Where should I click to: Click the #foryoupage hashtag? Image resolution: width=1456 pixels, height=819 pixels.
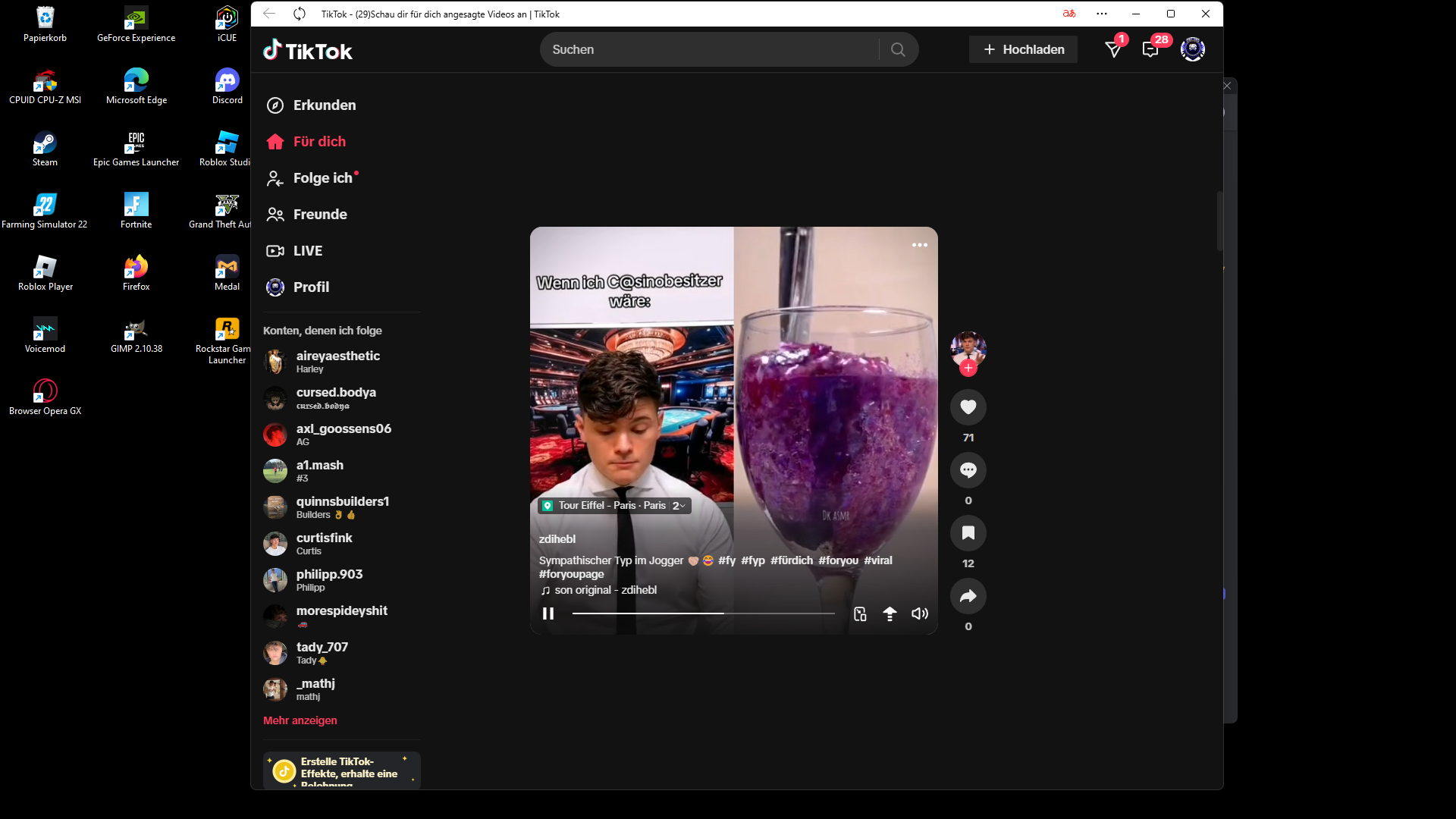[x=572, y=574]
